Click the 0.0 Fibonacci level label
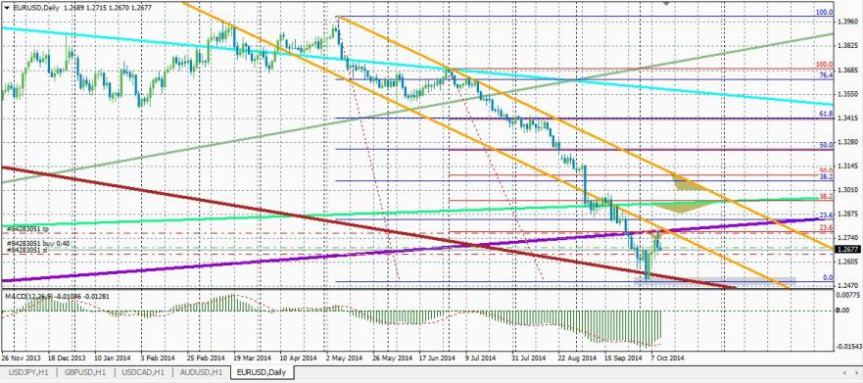 coord(828,278)
